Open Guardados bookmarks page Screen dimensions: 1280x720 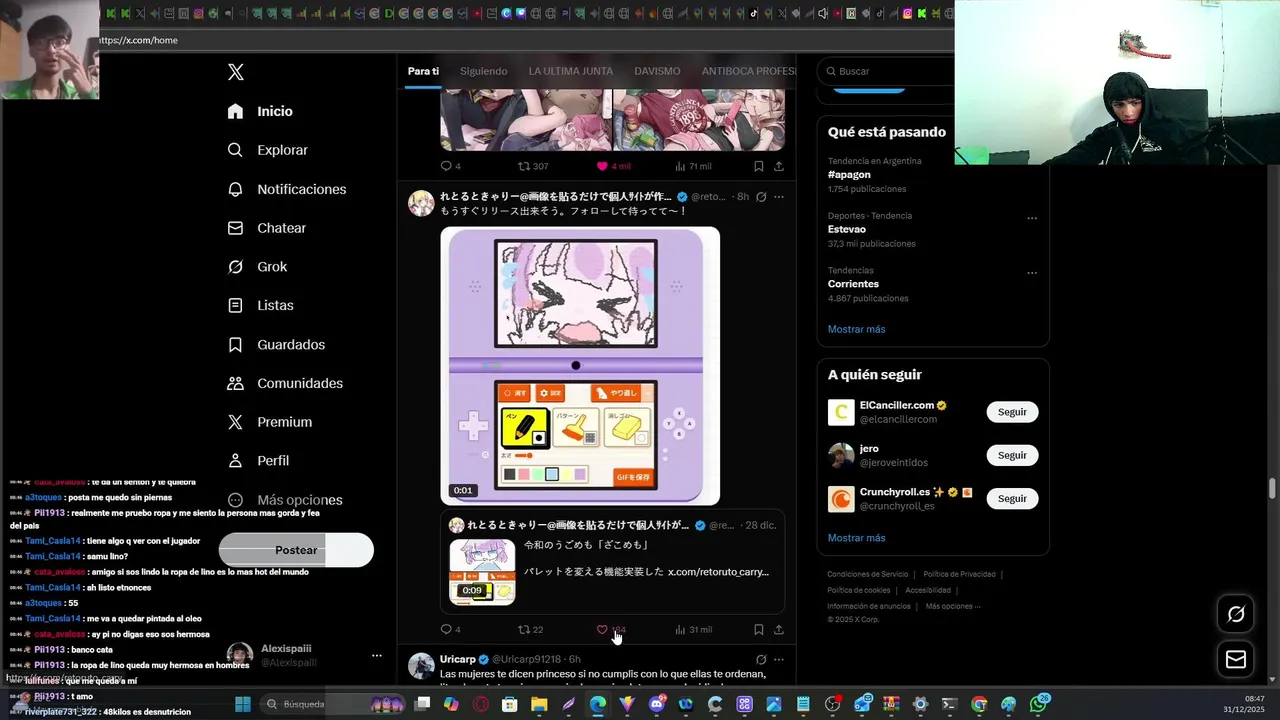click(276, 344)
